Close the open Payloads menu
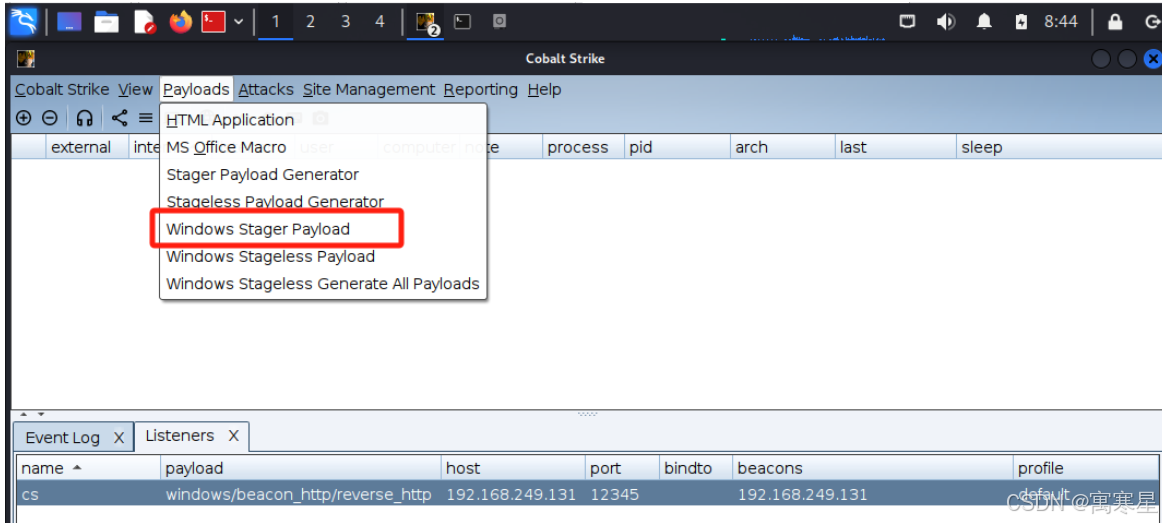 point(196,90)
